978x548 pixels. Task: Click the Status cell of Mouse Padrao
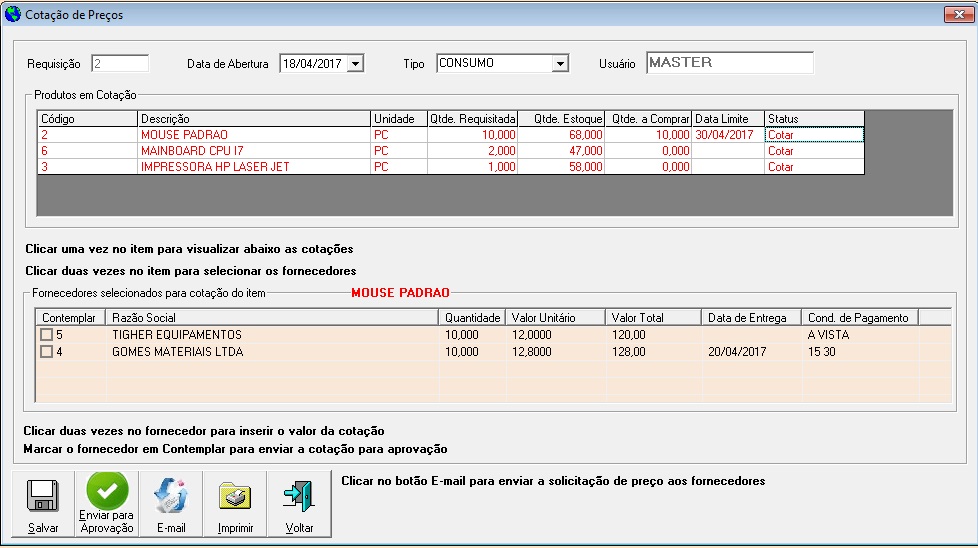pos(813,135)
